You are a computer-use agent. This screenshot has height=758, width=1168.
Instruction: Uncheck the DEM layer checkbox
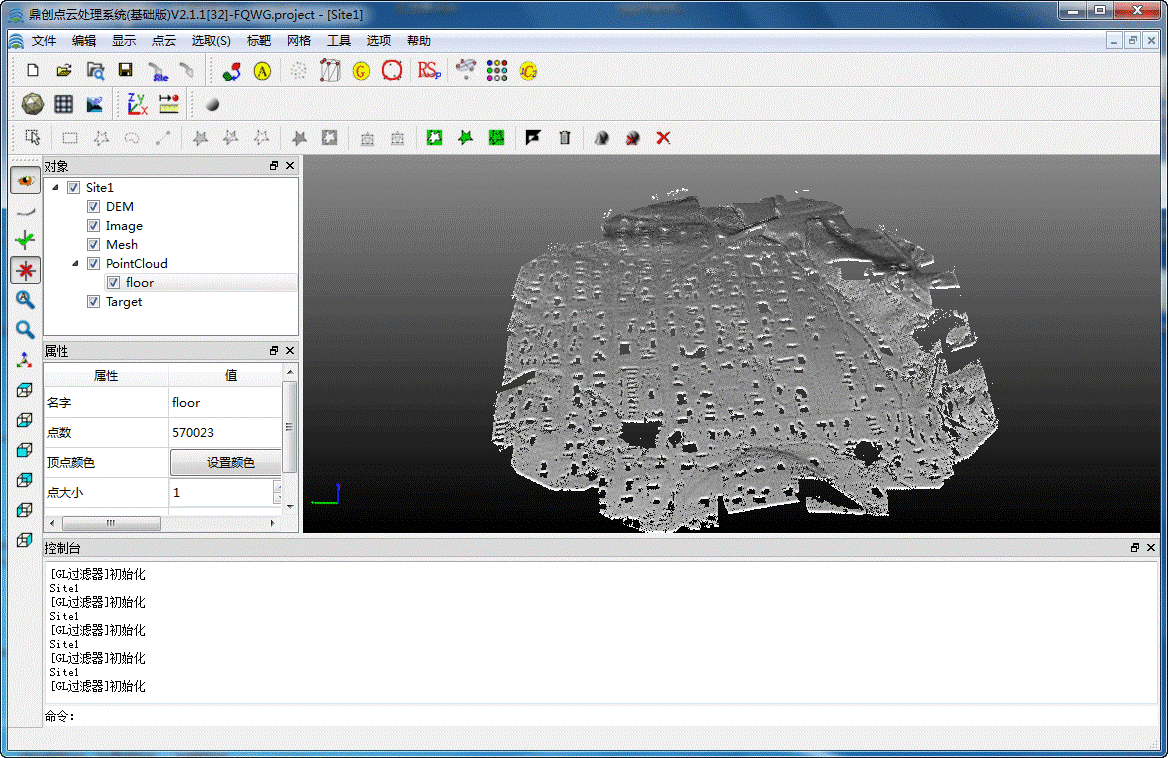pyautogui.click(x=93, y=207)
